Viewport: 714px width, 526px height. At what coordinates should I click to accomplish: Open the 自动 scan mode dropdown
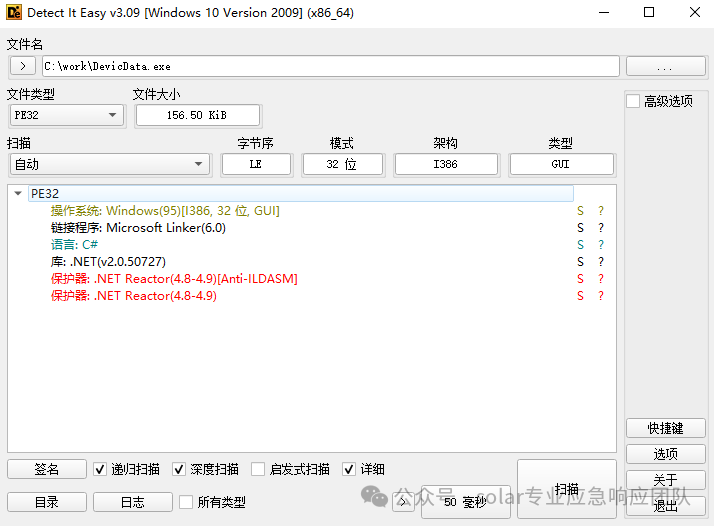click(x=109, y=164)
